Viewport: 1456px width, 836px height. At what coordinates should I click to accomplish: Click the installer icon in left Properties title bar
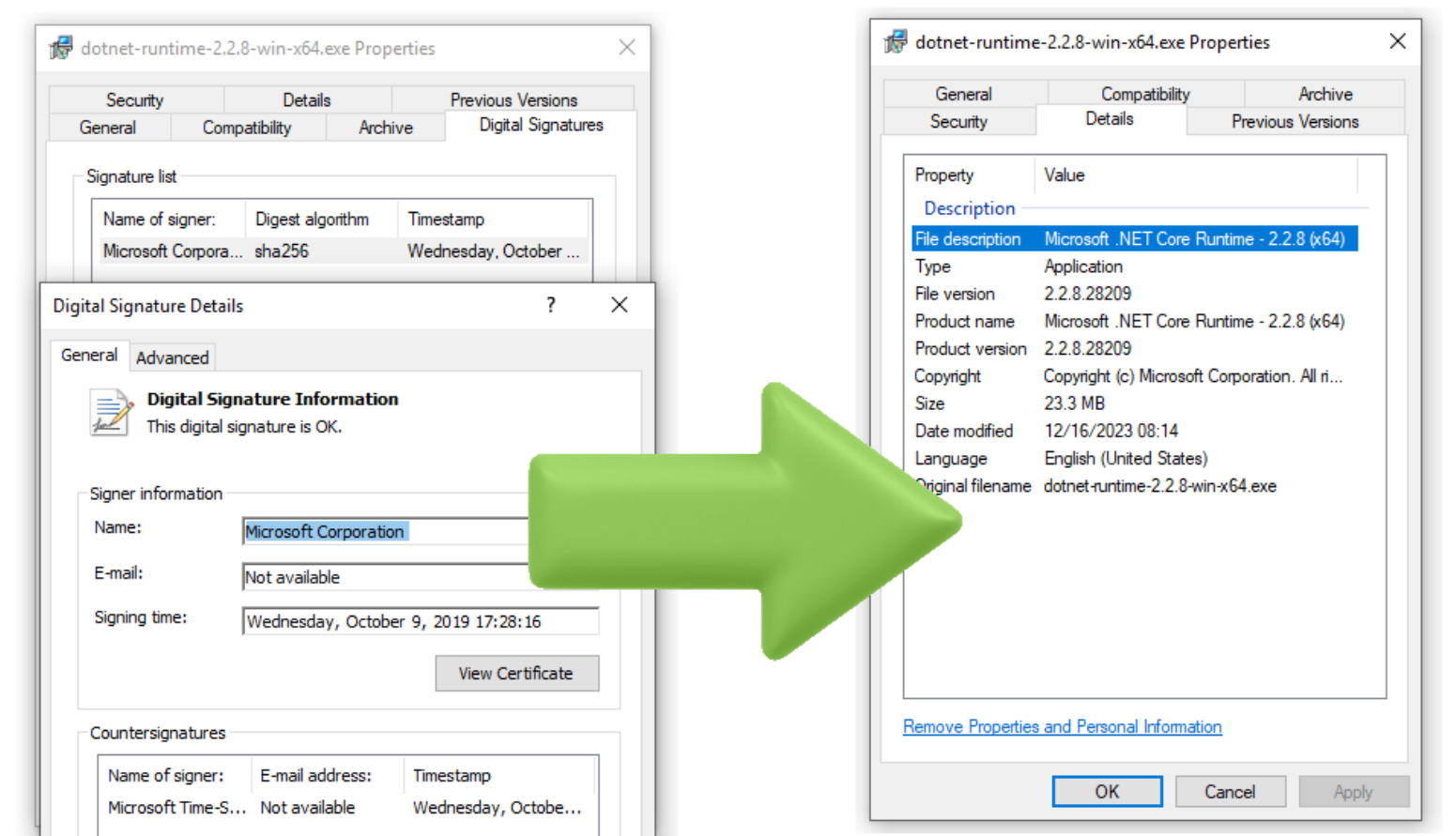point(59,48)
